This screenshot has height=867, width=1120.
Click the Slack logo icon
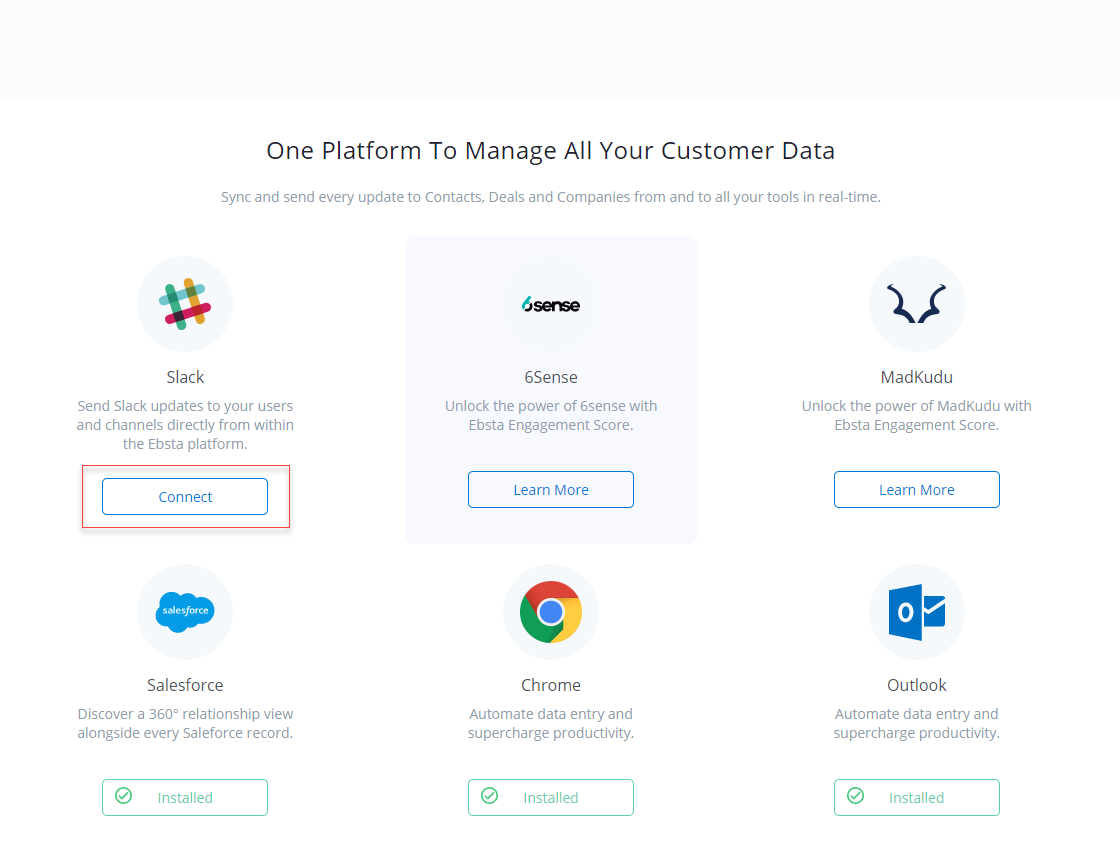(x=185, y=304)
